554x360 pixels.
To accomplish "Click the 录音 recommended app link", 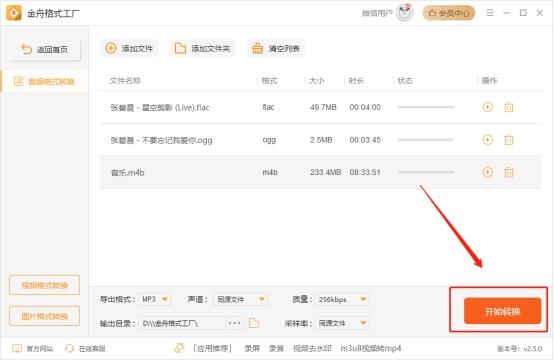I will coord(276,349).
